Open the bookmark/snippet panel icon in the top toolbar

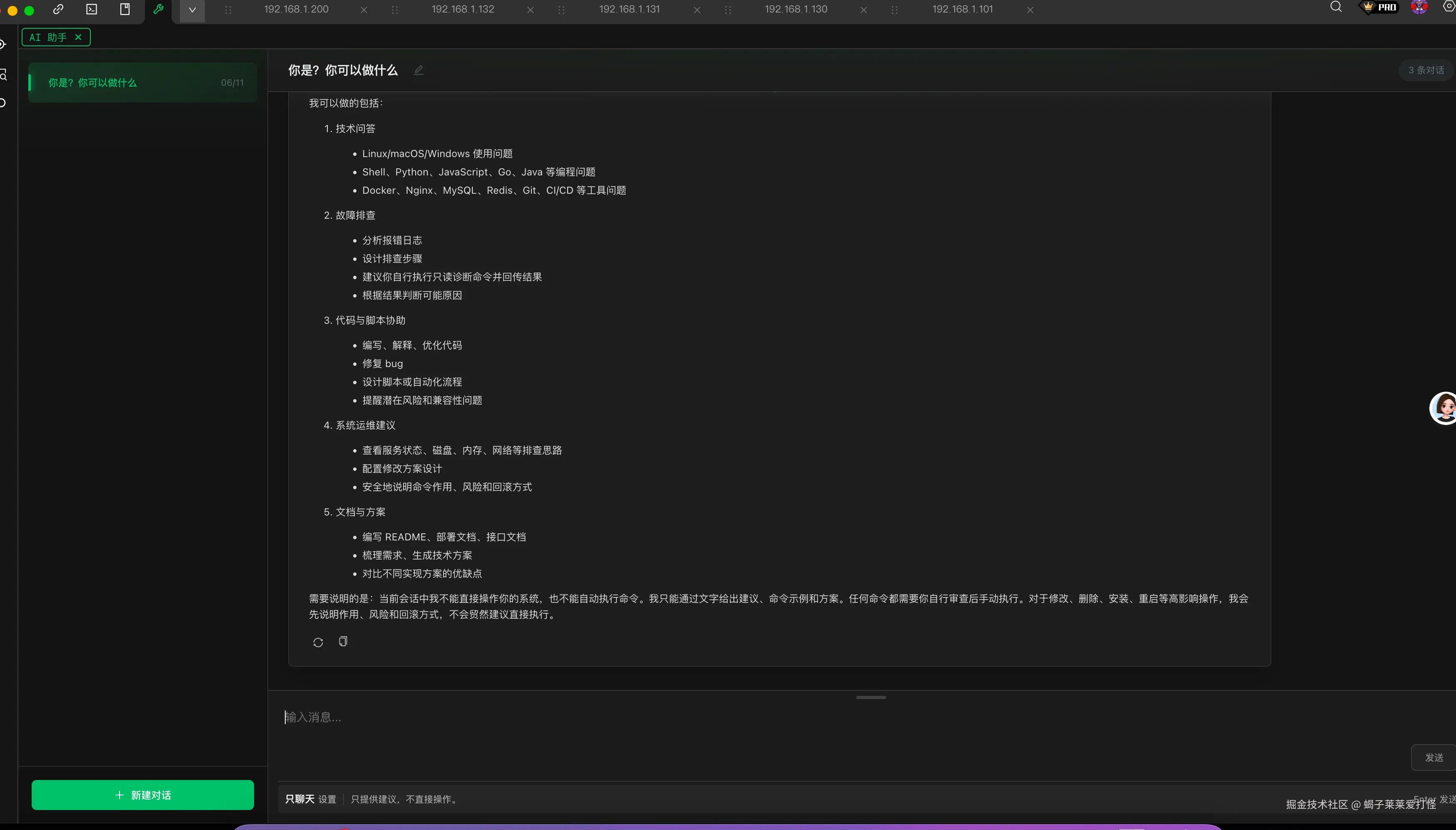[x=125, y=9]
